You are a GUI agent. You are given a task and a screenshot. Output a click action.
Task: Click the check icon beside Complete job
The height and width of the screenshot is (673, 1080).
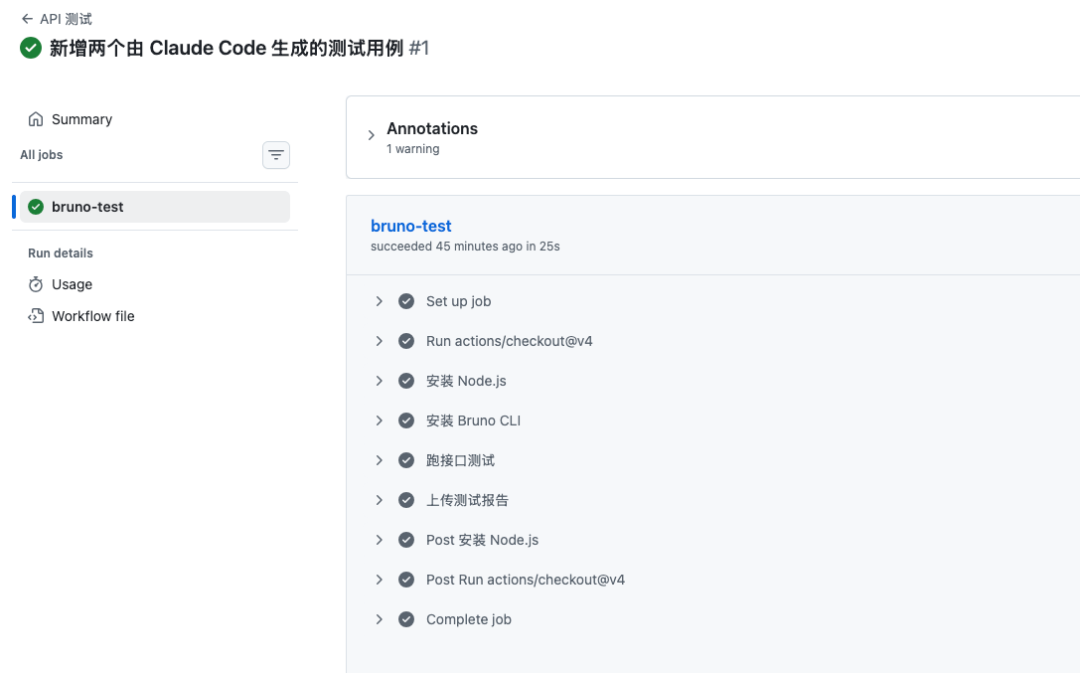tap(406, 619)
